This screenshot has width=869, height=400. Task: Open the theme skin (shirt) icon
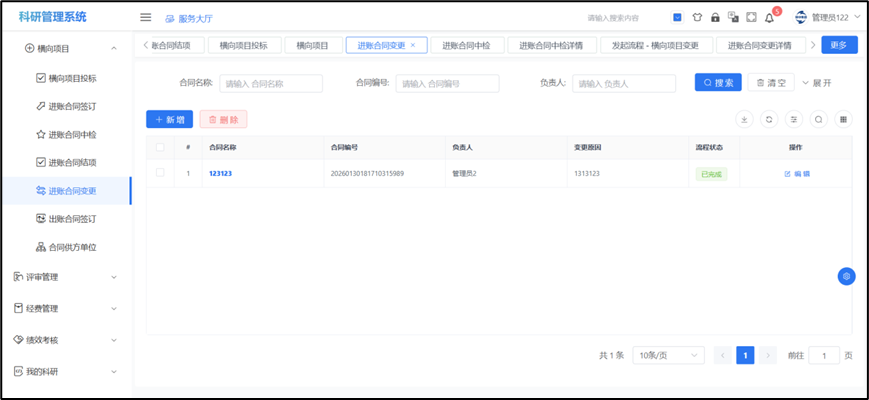pyautogui.click(x=697, y=17)
